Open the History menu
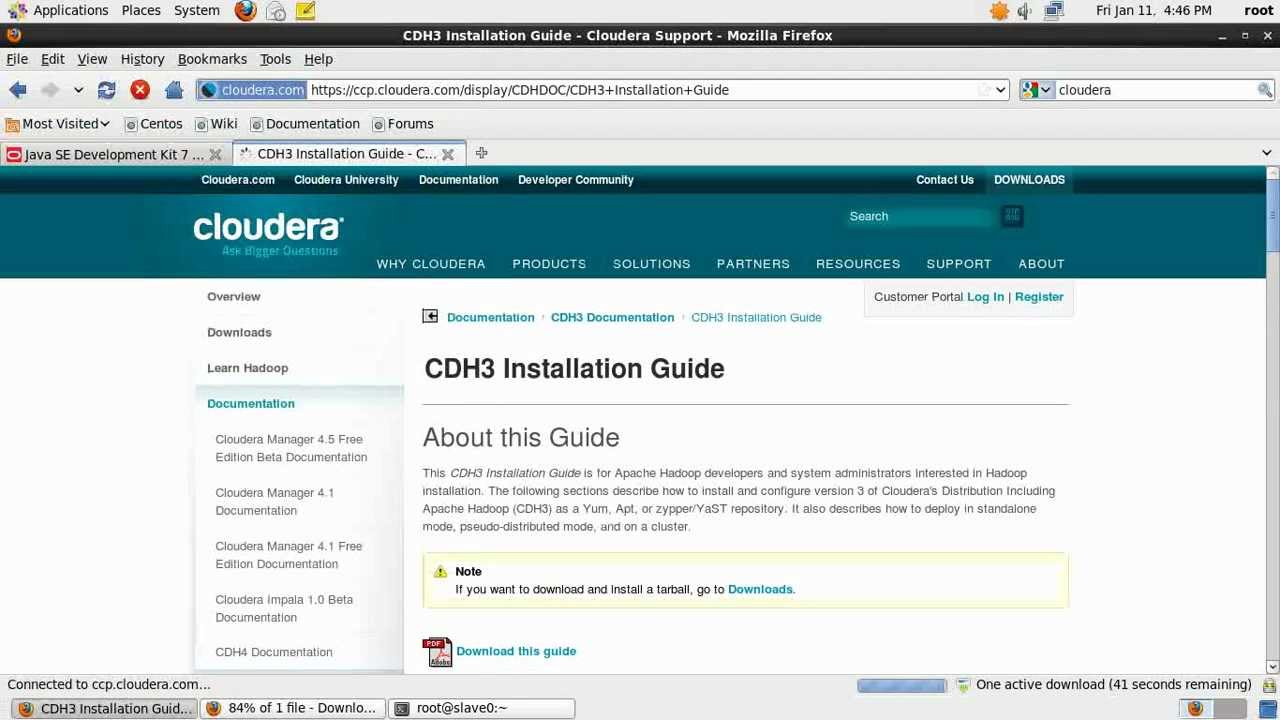This screenshot has width=1280, height=720. pos(142,59)
